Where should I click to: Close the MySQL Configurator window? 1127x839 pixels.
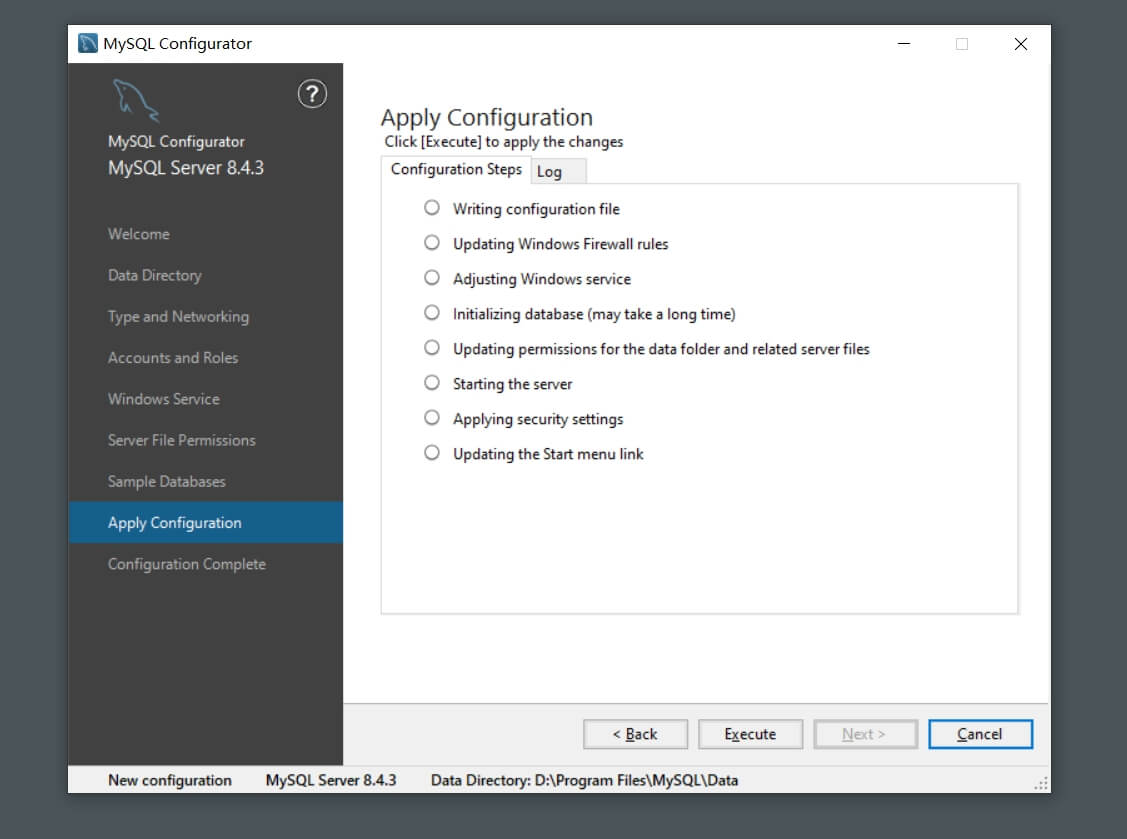point(1021,44)
